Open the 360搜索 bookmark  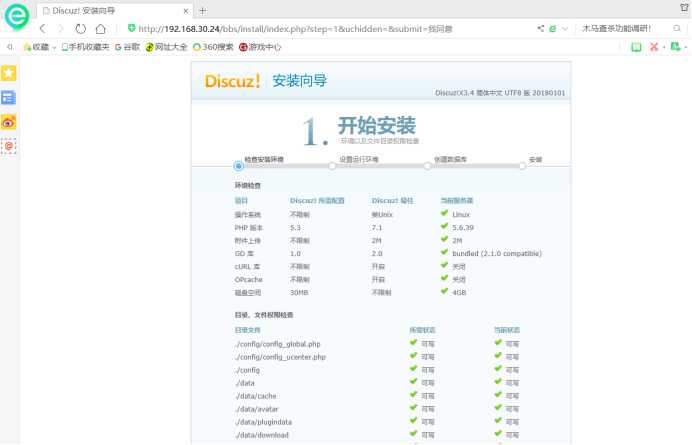tap(213, 47)
